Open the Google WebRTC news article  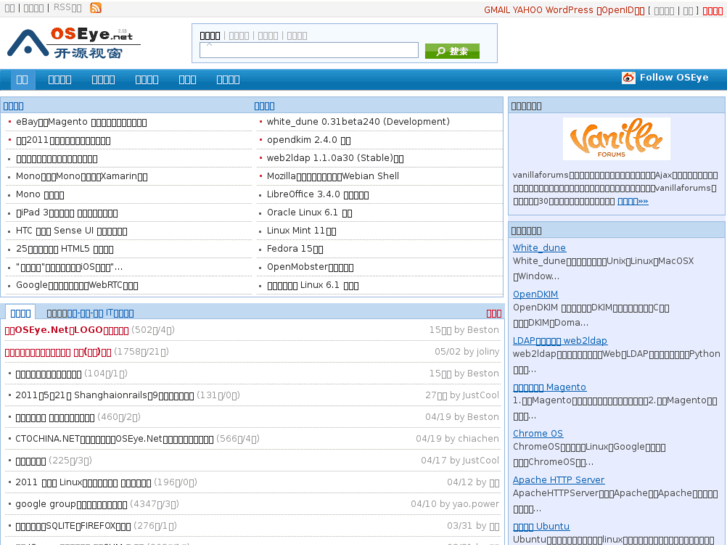click(77, 285)
